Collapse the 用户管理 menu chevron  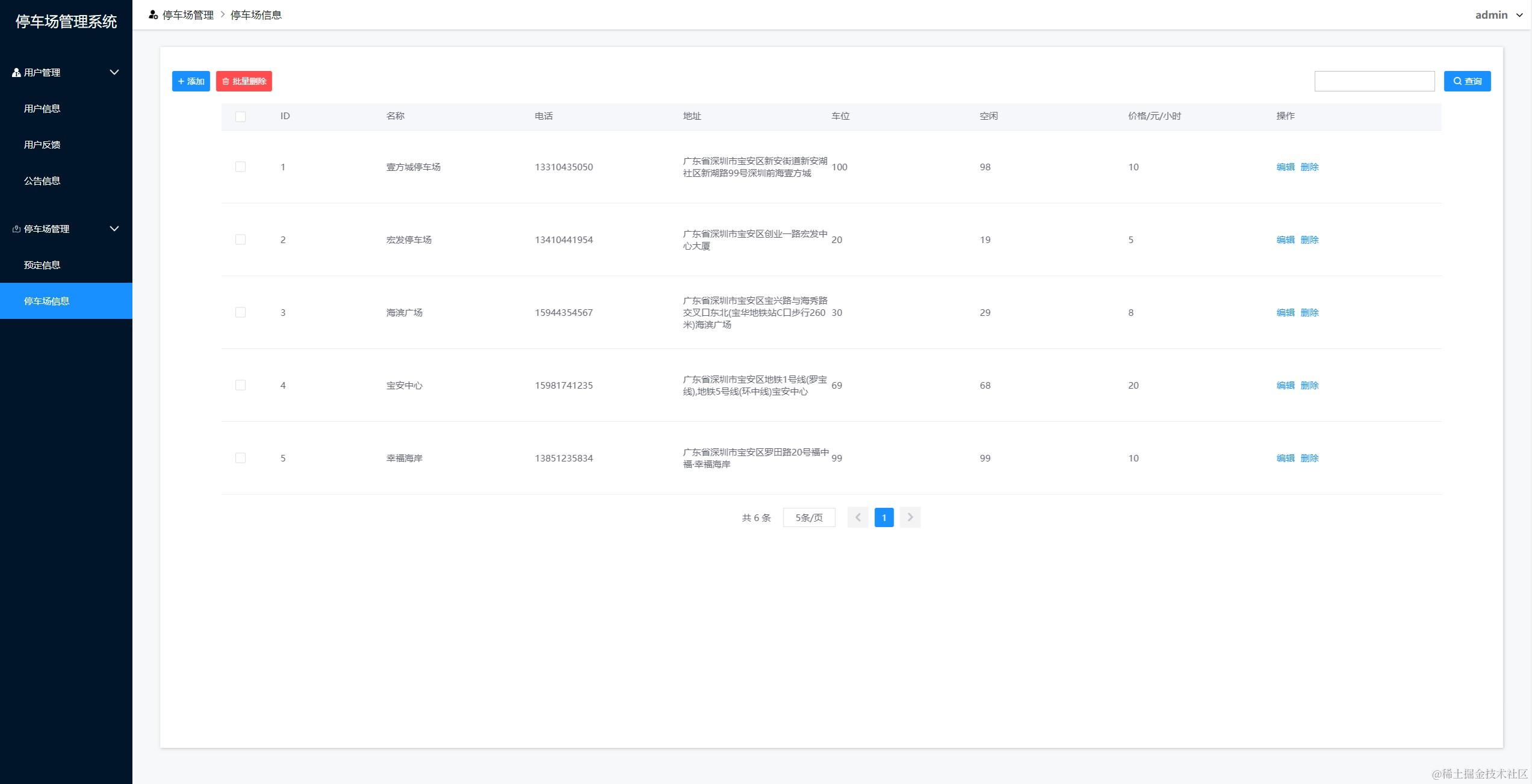coord(114,72)
